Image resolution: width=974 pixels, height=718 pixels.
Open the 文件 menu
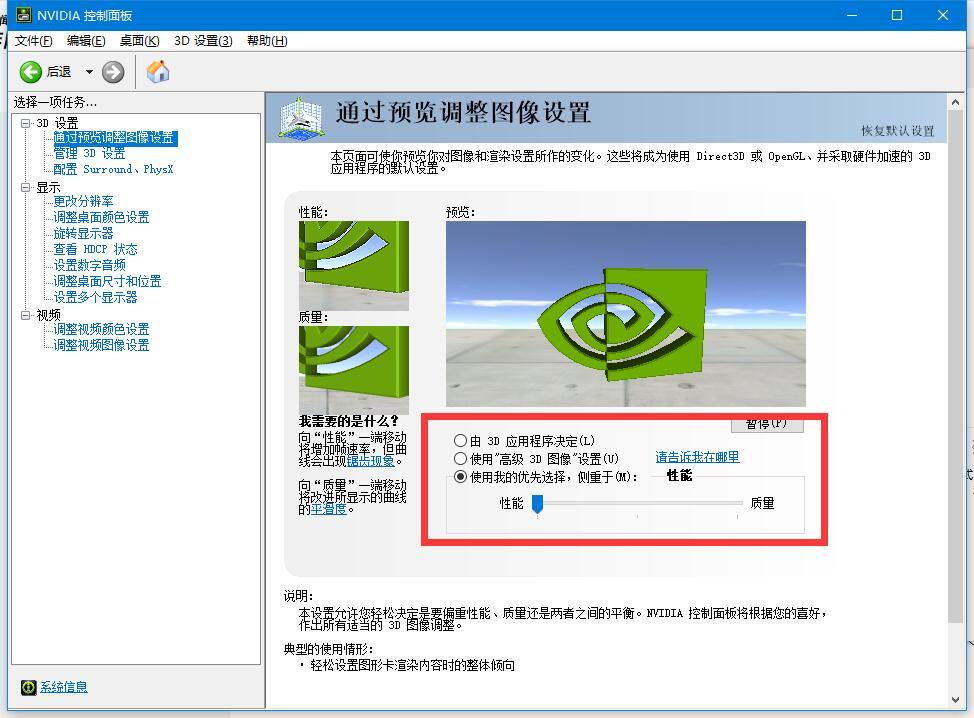coord(33,41)
